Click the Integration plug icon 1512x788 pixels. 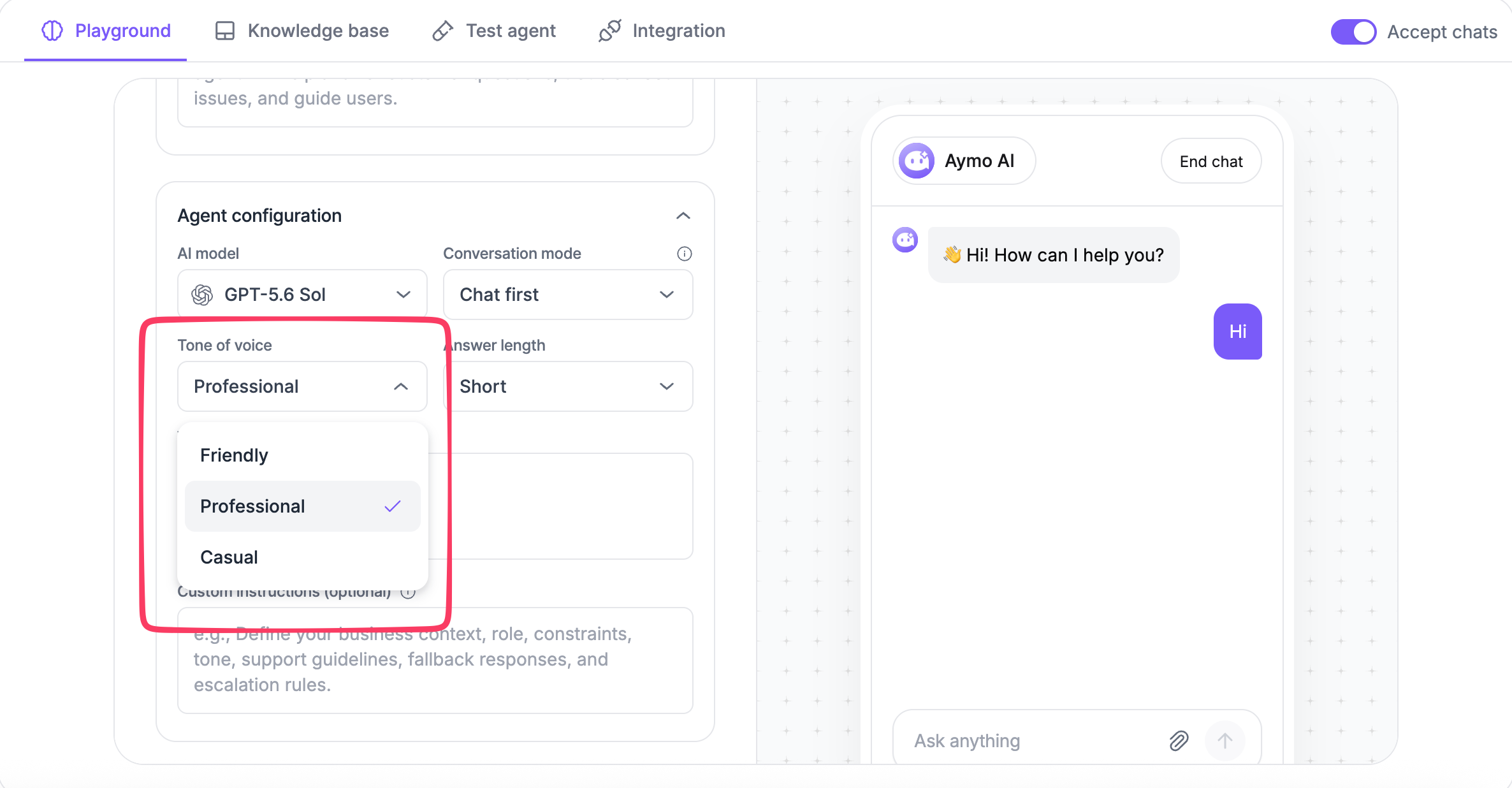[610, 31]
